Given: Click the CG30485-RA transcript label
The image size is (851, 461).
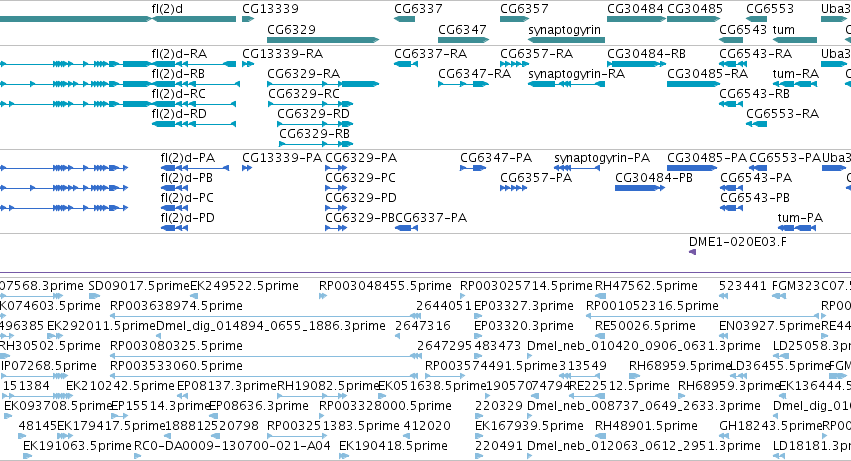Looking at the screenshot, I should 707,73.
